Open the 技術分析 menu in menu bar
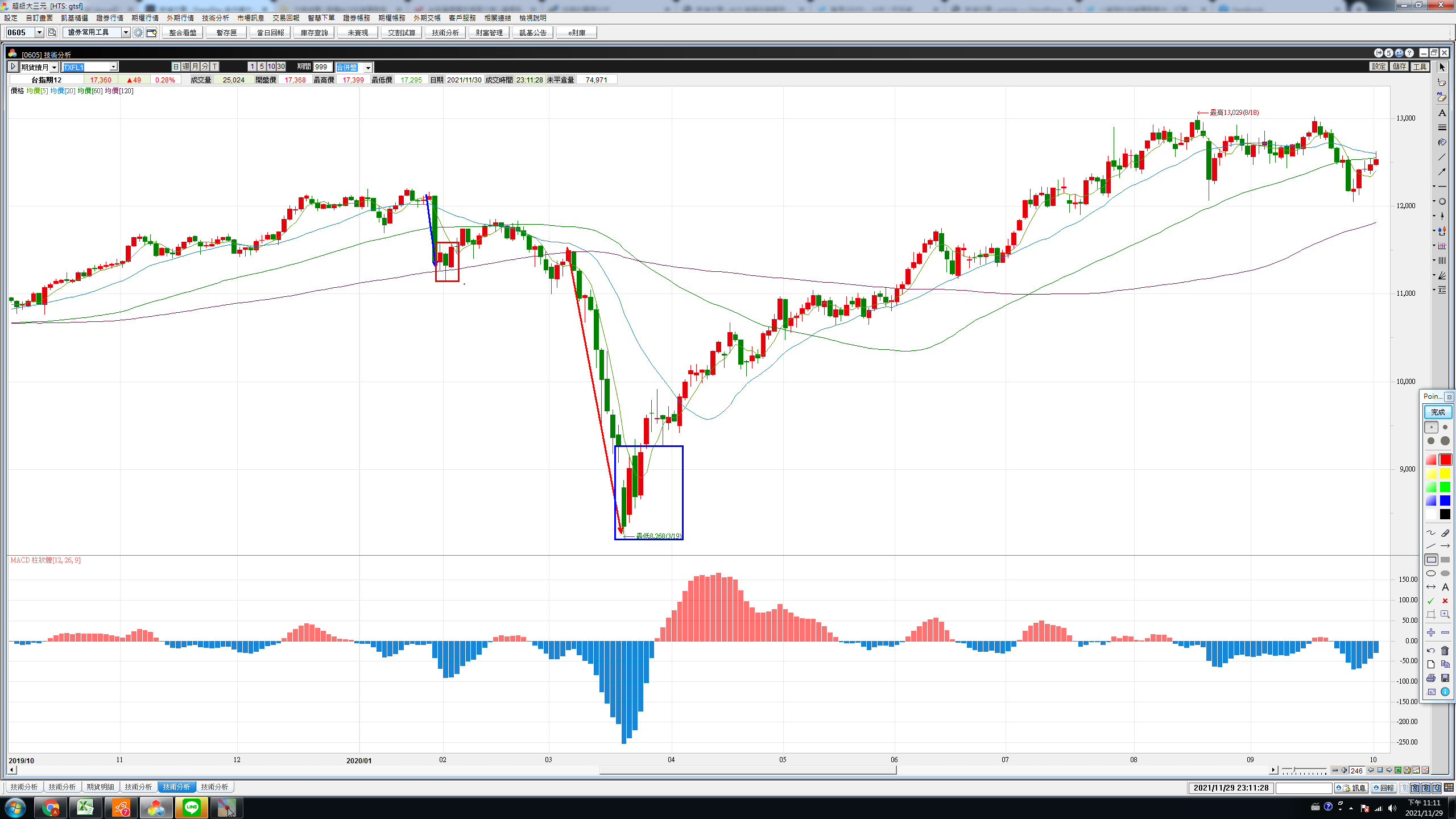This screenshot has width=1456, height=819. tap(215, 18)
